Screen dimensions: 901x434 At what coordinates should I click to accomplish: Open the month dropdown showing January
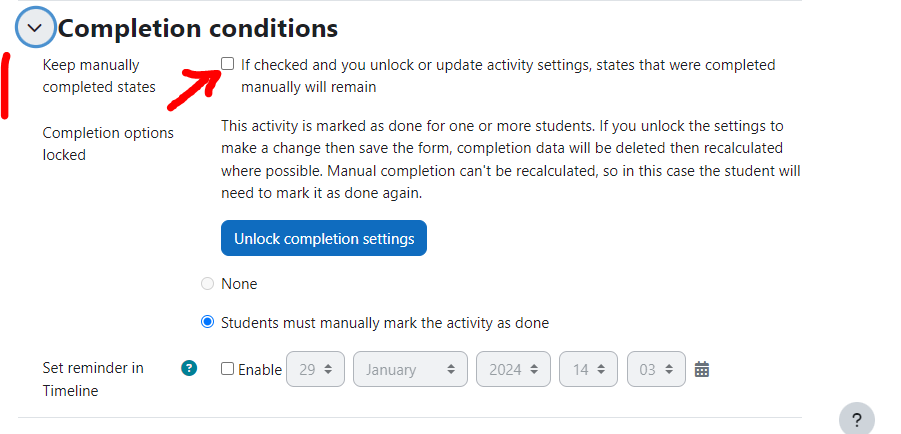click(410, 369)
